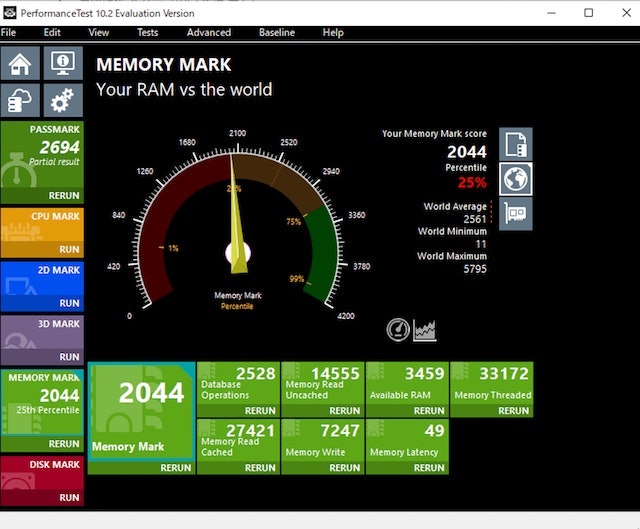The height and width of the screenshot is (529, 640).
Task: Open the Tests menu
Action: point(147,33)
